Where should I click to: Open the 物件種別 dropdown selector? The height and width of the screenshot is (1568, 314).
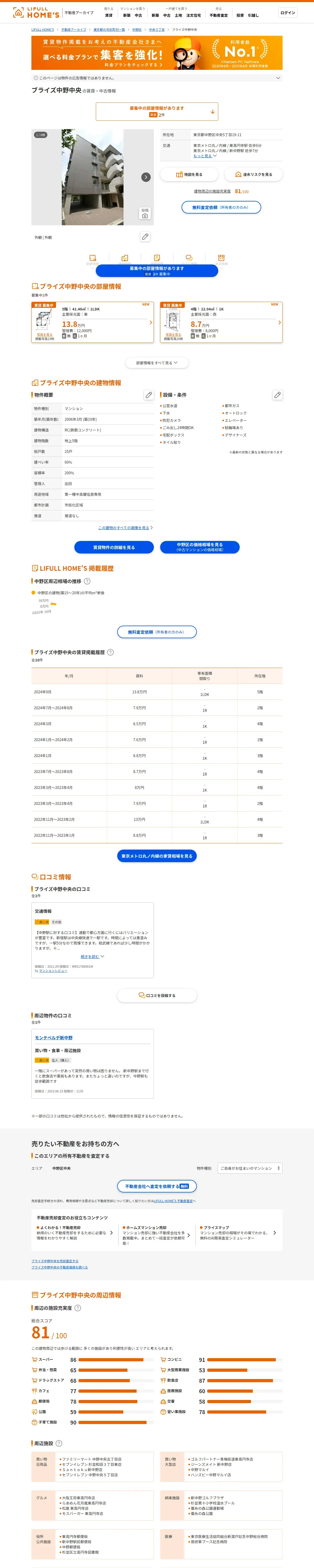point(250,1168)
